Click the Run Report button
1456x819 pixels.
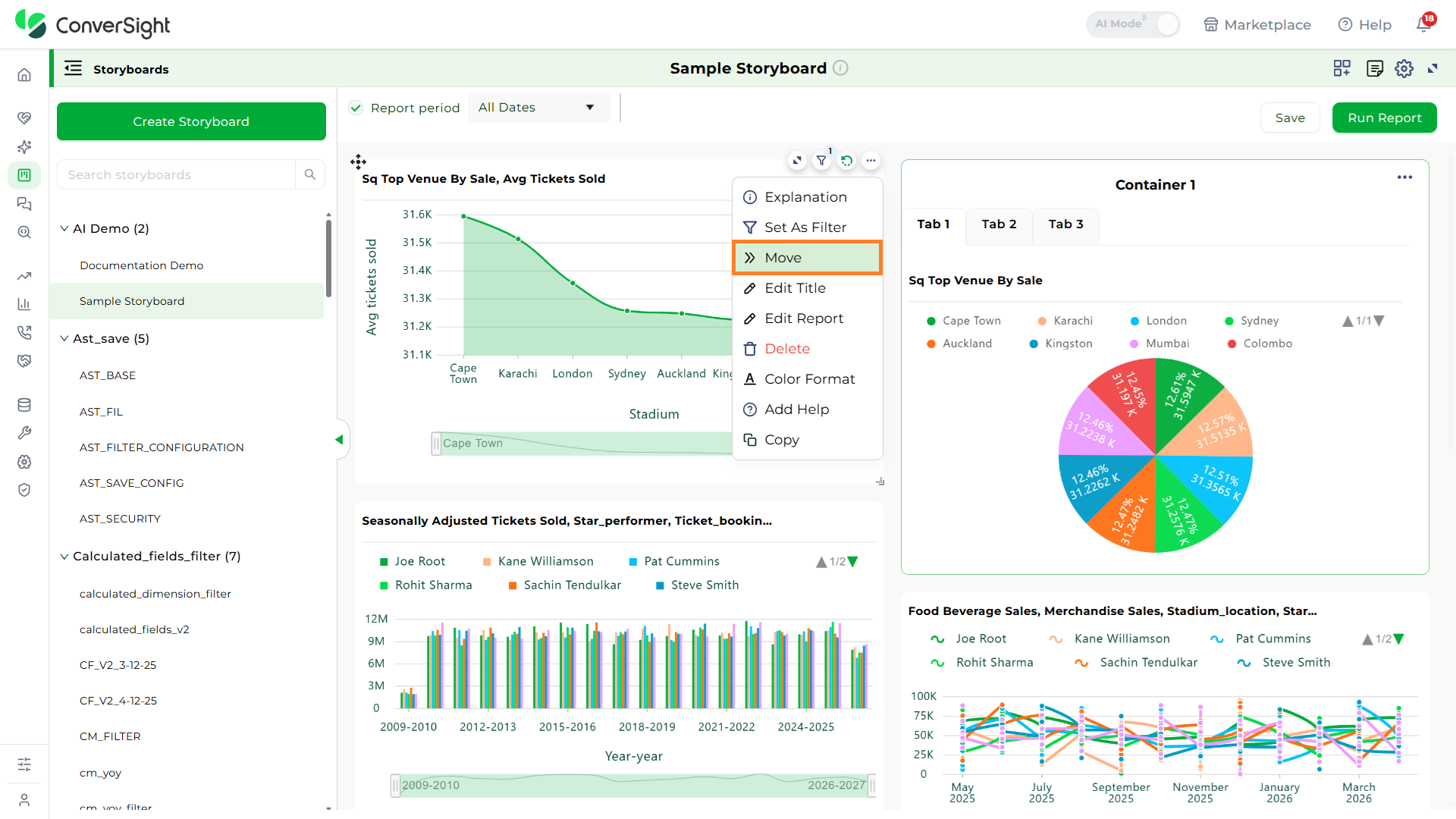1384,118
